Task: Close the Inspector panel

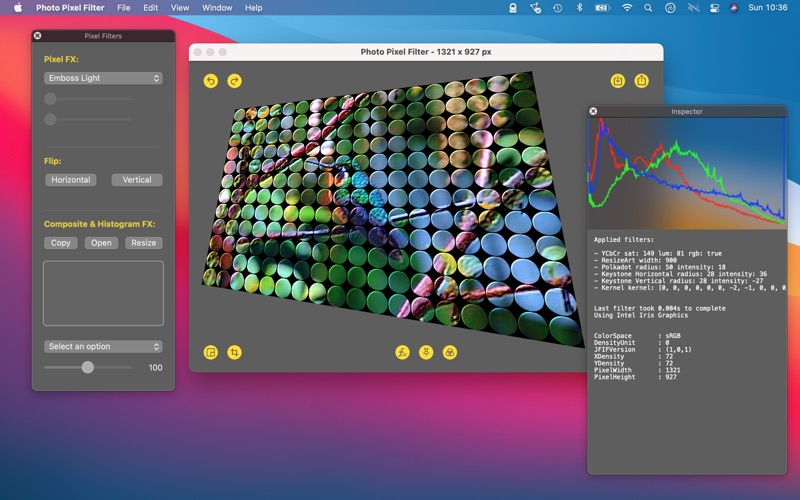Action: point(593,111)
